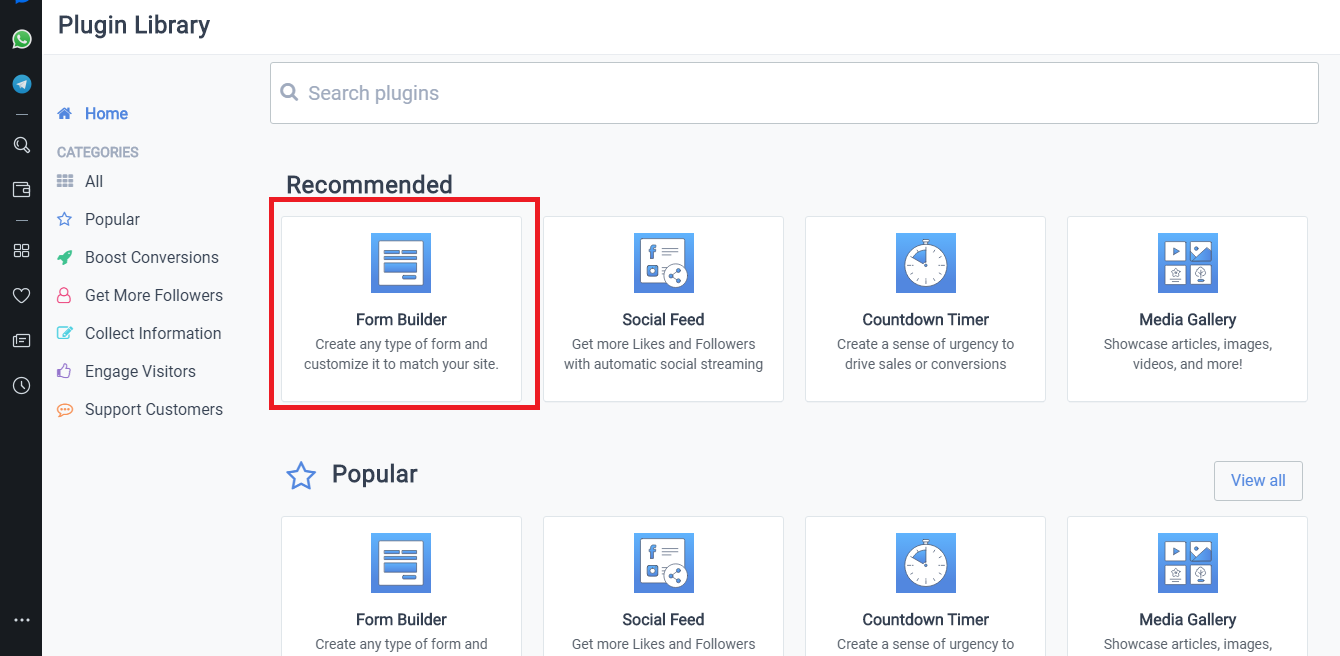Click the CATEGORIES sidebar label
Image resolution: width=1340 pixels, height=656 pixels.
(x=98, y=152)
